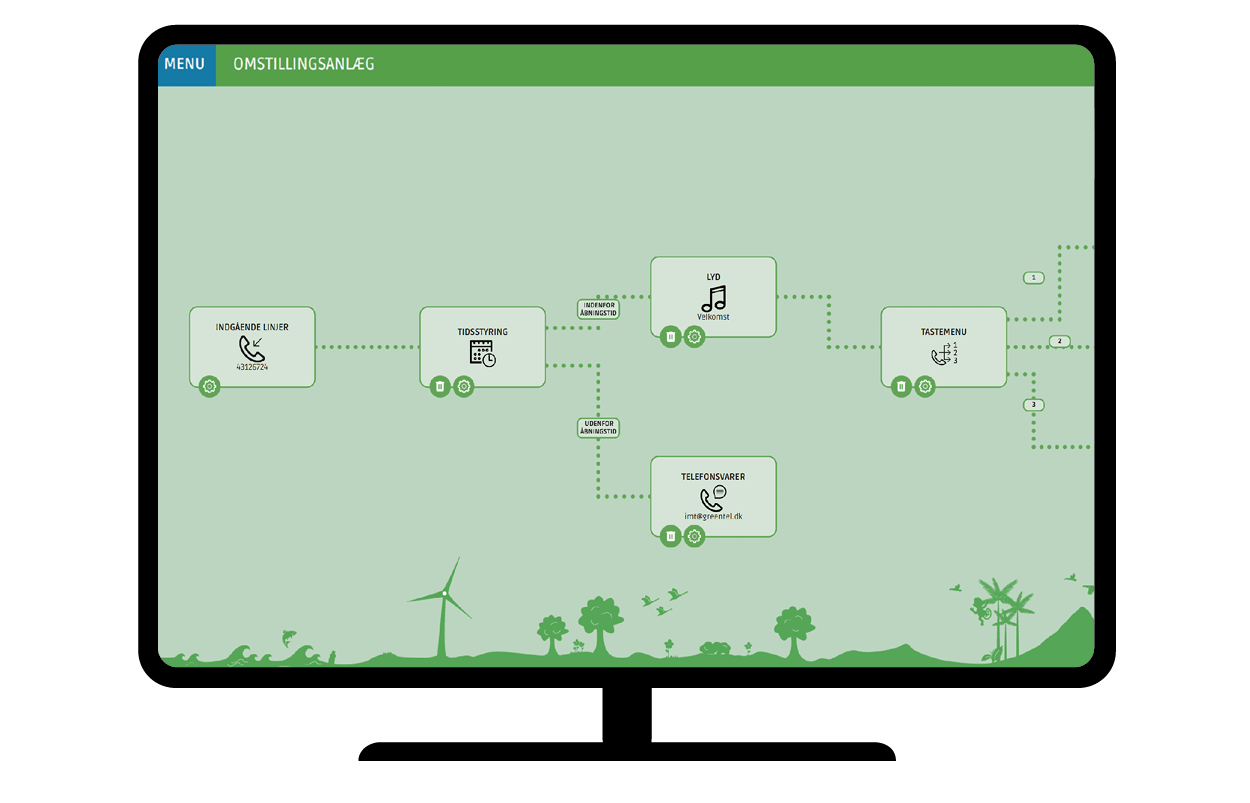Open Tastemenu gear settings

point(925,386)
